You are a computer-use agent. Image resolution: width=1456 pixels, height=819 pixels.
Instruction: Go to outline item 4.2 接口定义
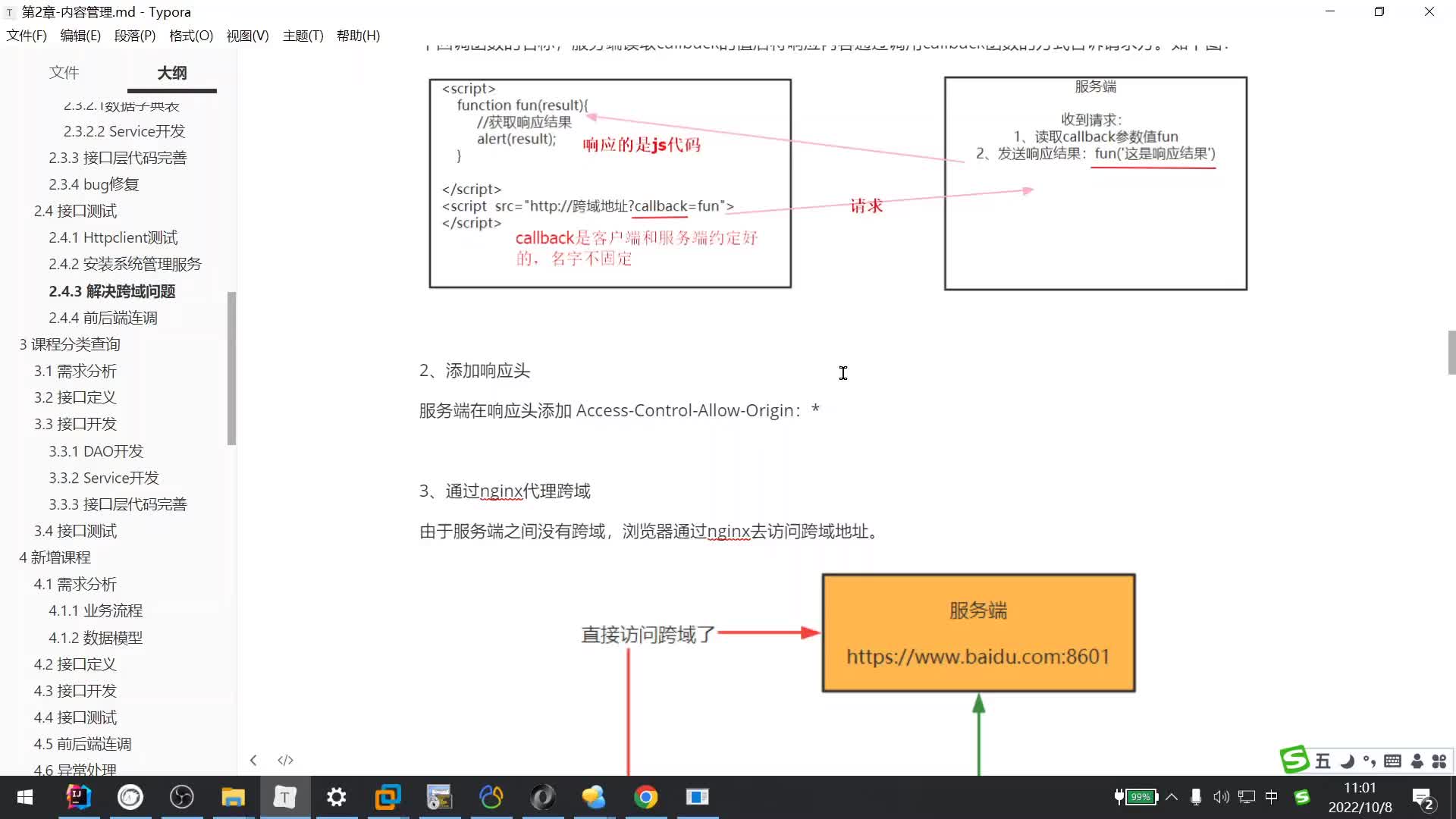click(x=75, y=664)
